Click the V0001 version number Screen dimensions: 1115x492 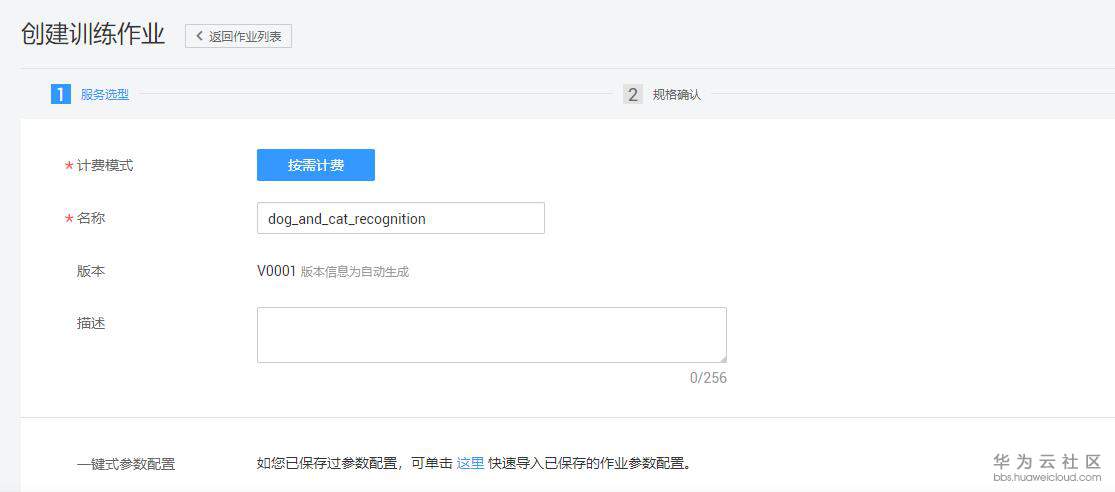pos(276,271)
